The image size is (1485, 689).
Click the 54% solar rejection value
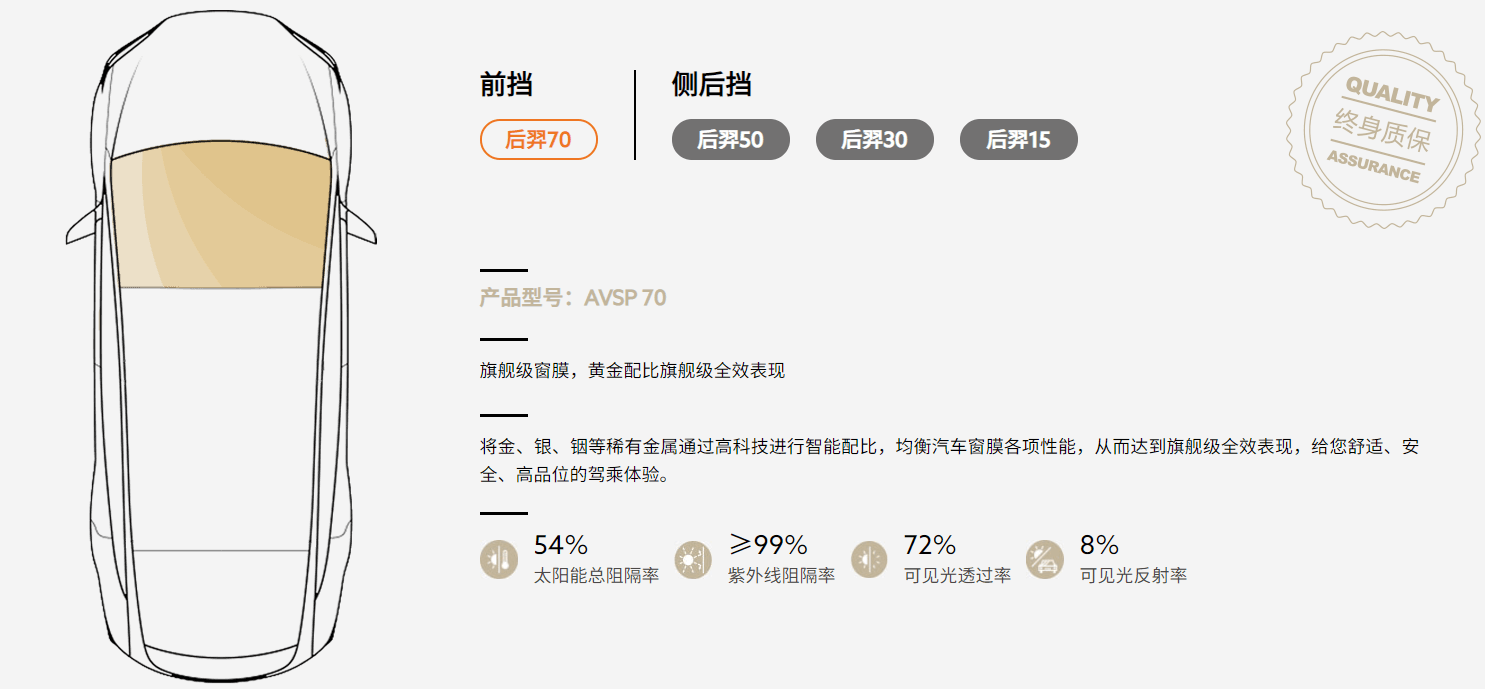(560, 545)
